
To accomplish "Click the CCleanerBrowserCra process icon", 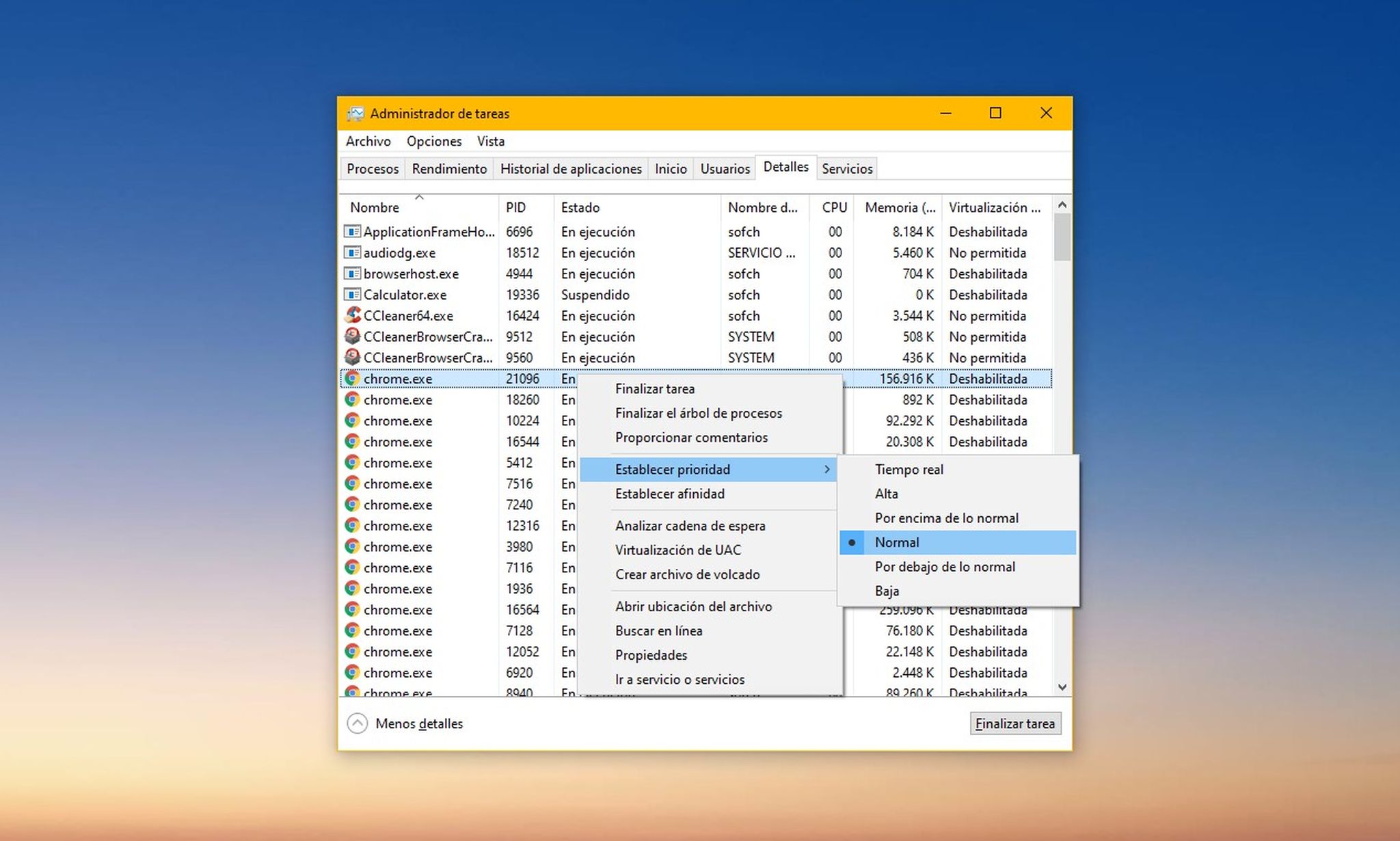I will (353, 336).
